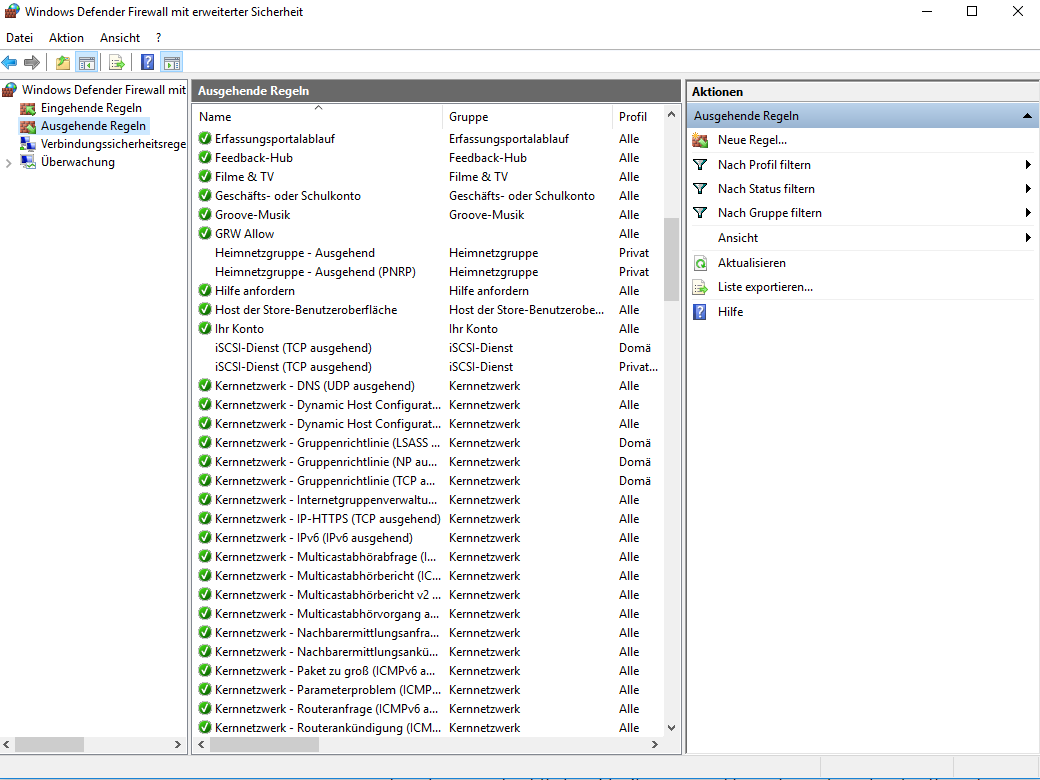Open the Ansicht submenu arrow in Aktionen

1028,237
